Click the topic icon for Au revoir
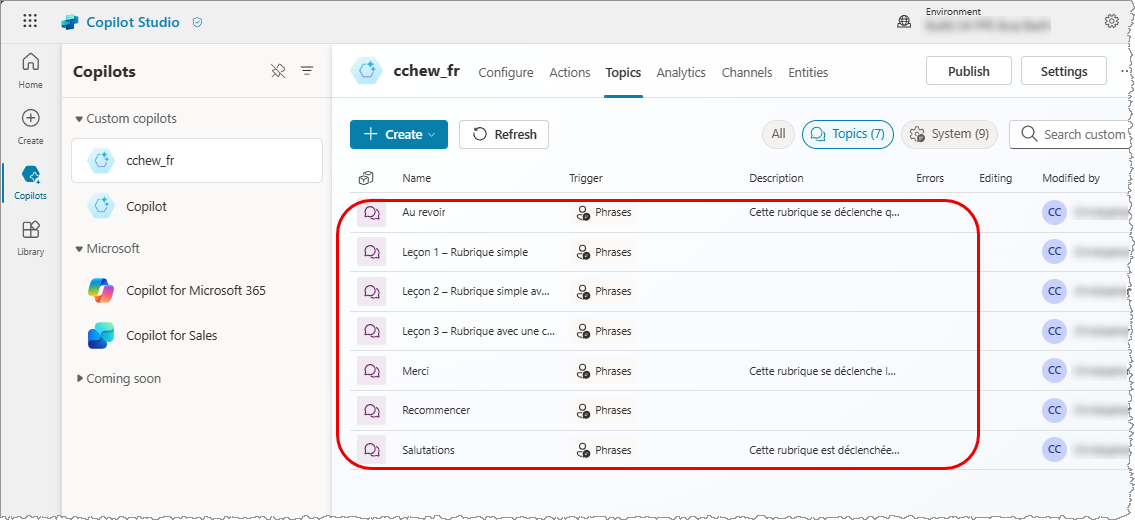This screenshot has height=520, width=1135. point(372,213)
